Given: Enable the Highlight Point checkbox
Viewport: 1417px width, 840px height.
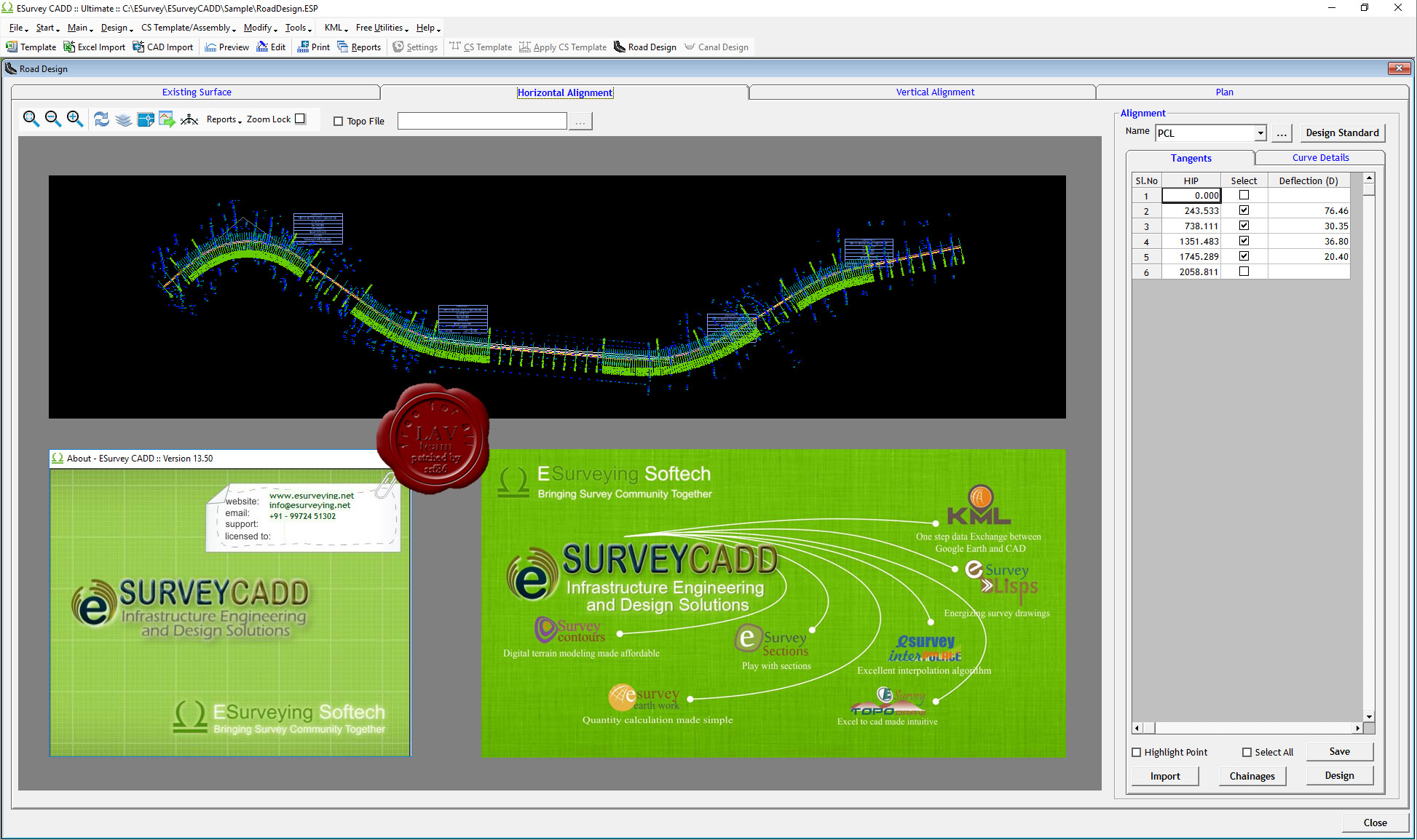Looking at the screenshot, I should pyautogui.click(x=1137, y=753).
